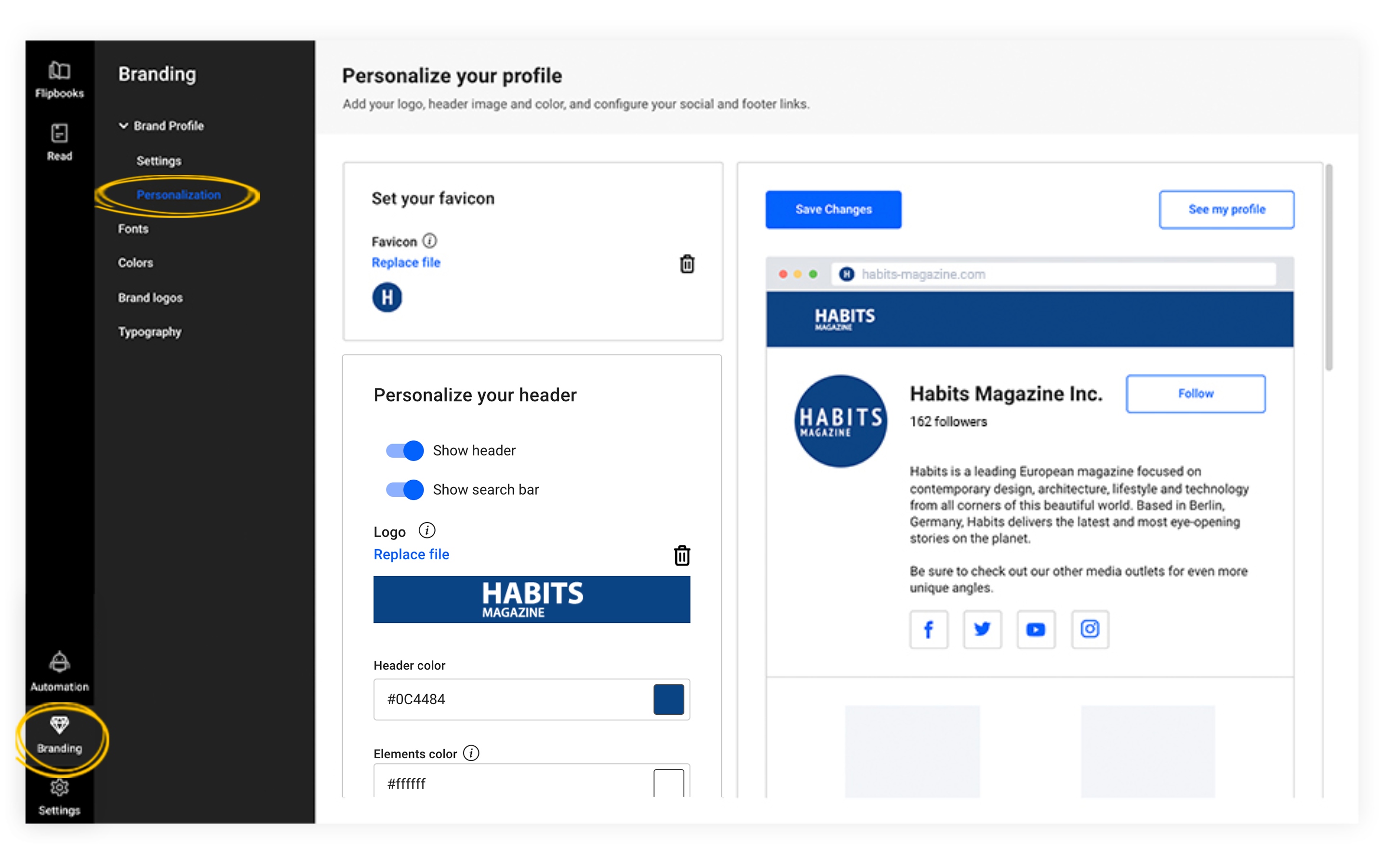Click the header color swatch #0C4484
The image size is (1385, 868).
[667, 698]
